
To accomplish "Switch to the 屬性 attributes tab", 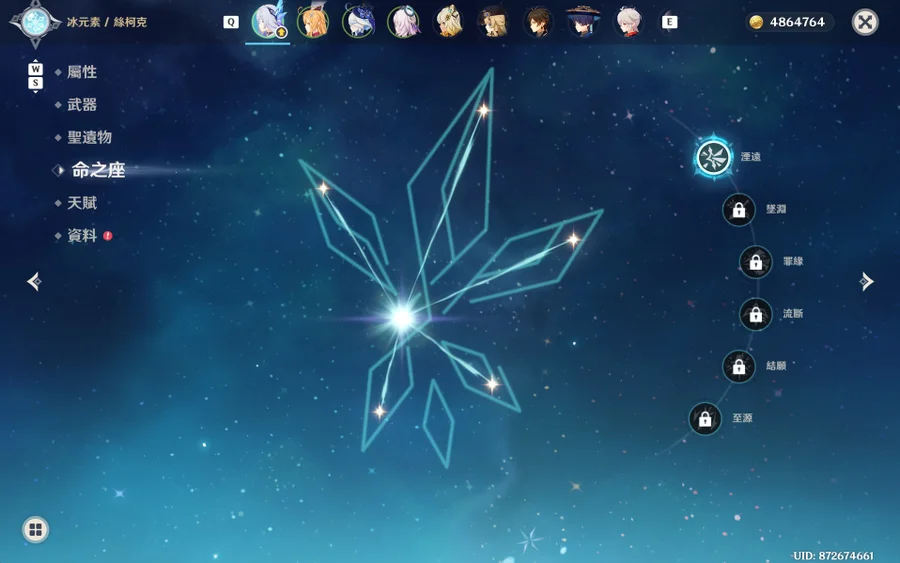I will tap(82, 72).
